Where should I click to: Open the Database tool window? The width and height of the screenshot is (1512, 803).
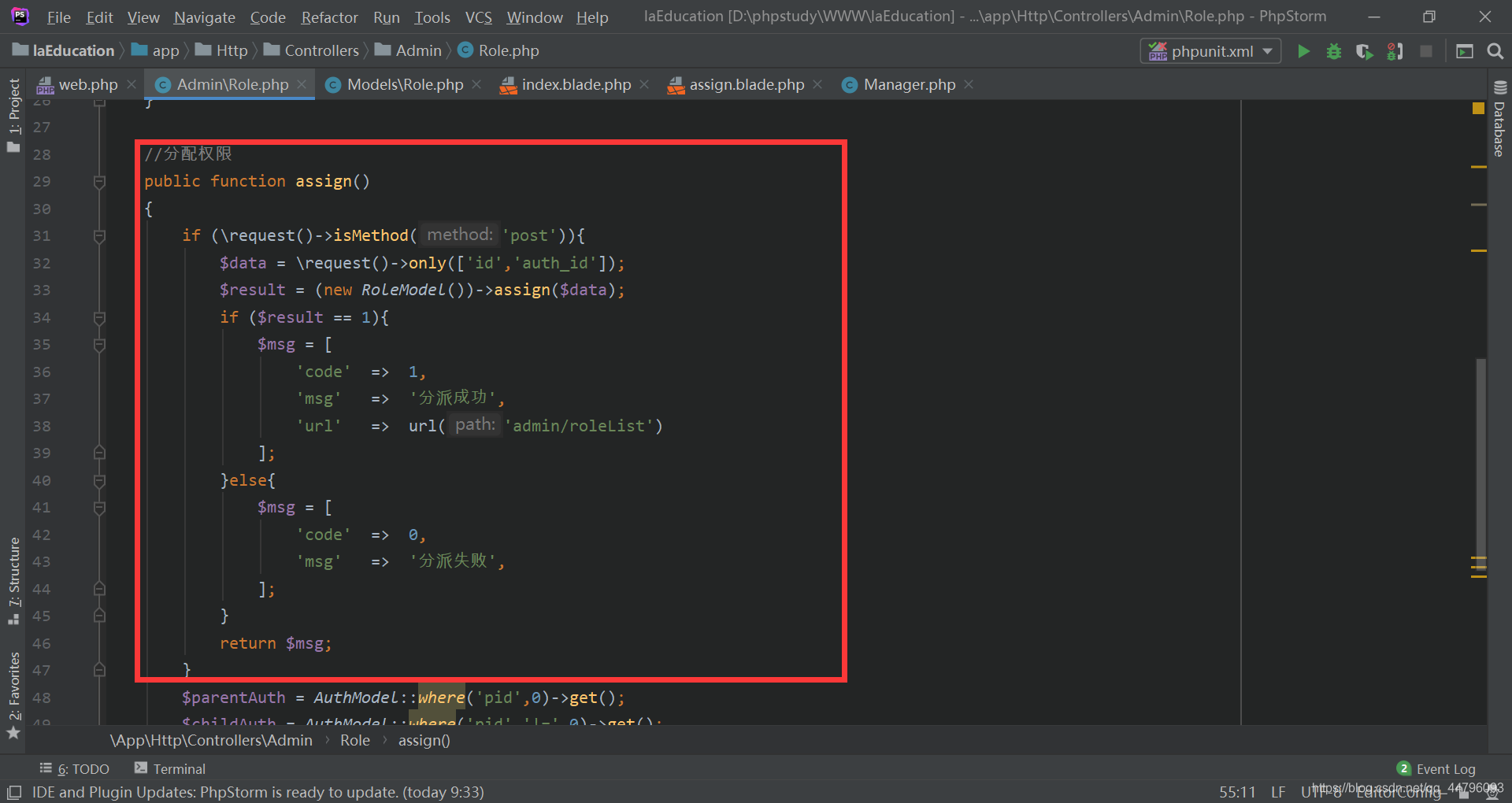tap(1499, 119)
